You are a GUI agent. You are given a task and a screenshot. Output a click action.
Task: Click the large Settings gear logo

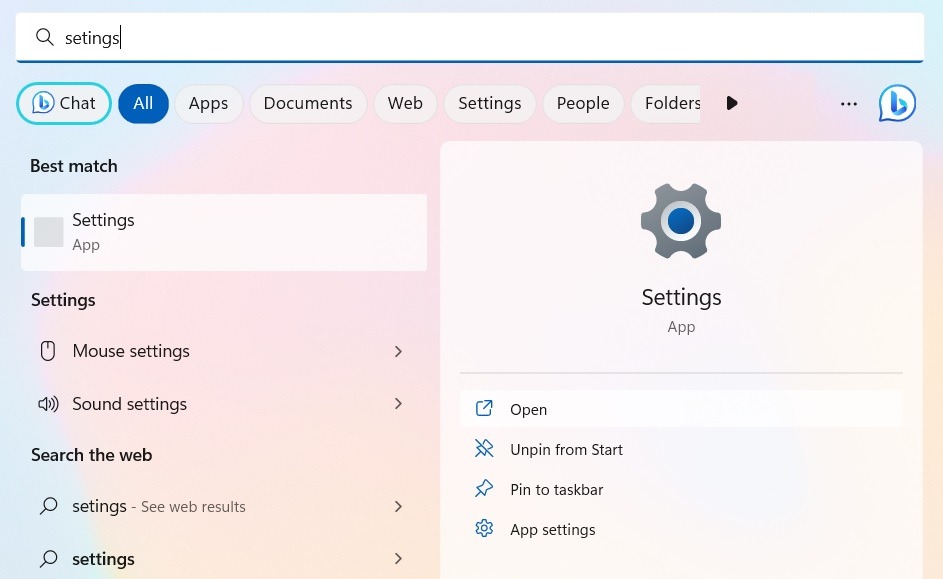tap(681, 220)
